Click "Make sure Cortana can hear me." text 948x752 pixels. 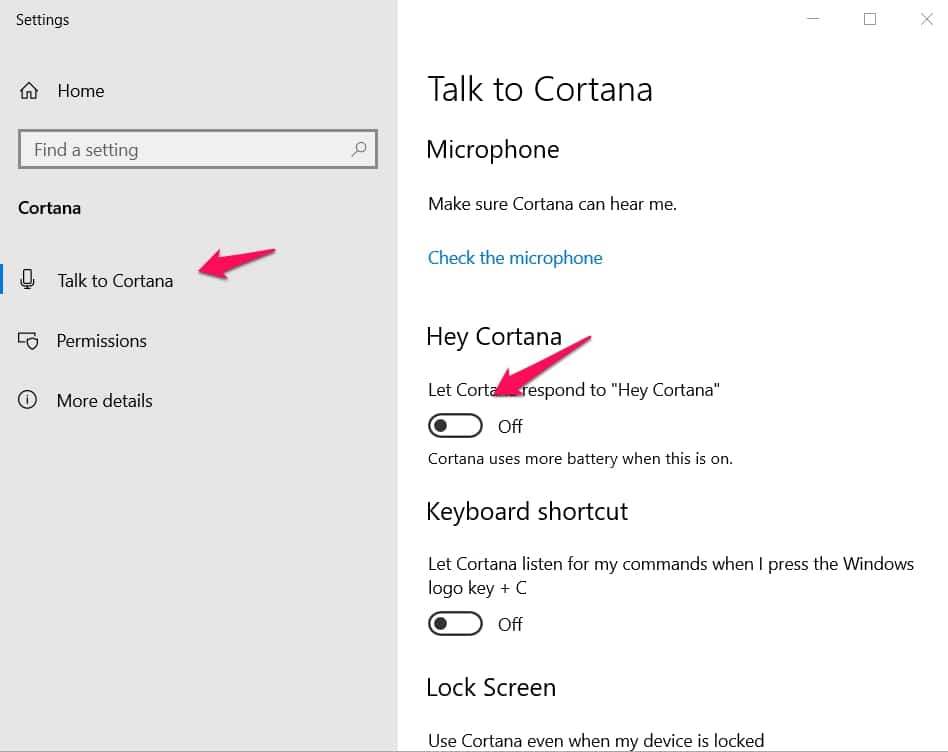[552, 204]
